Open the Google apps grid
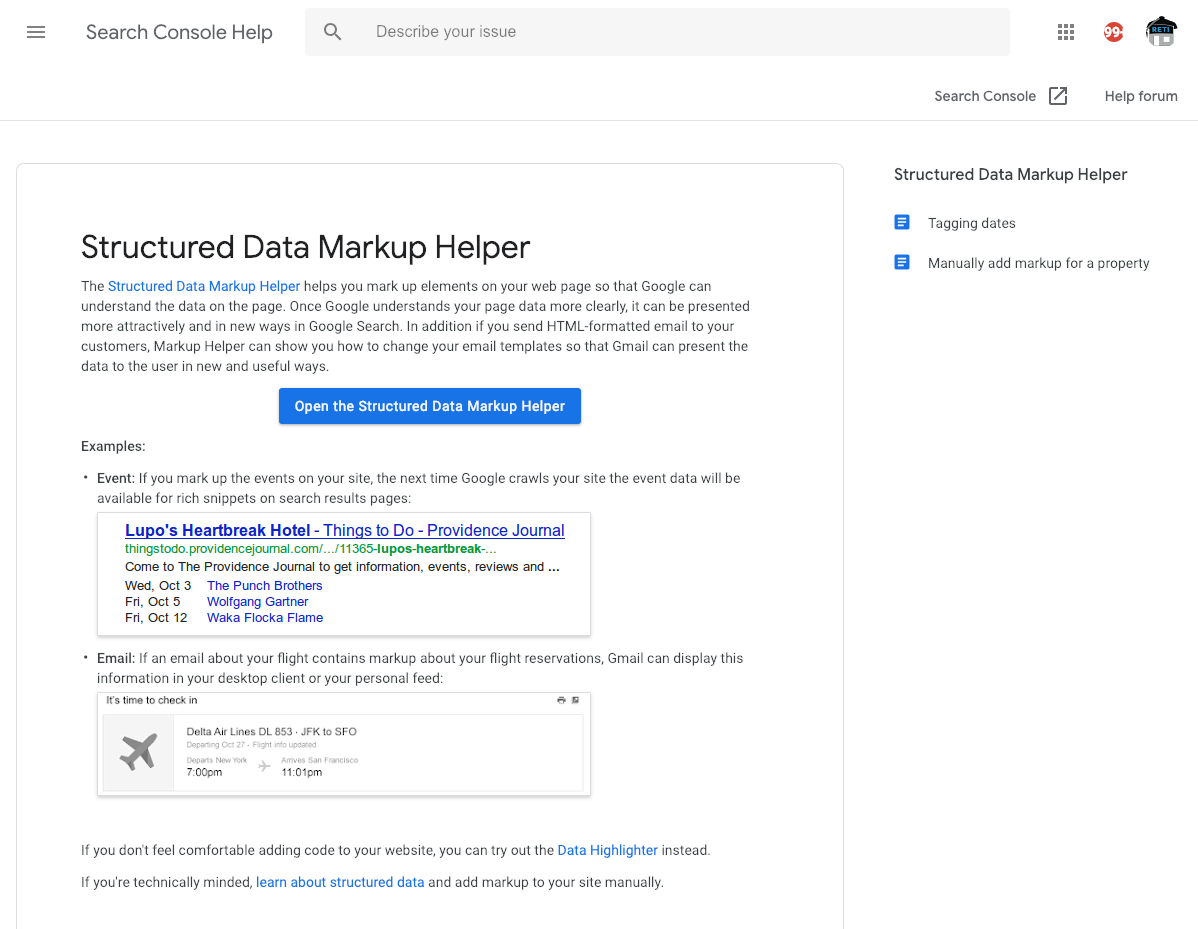 [x=1066, y=32]
